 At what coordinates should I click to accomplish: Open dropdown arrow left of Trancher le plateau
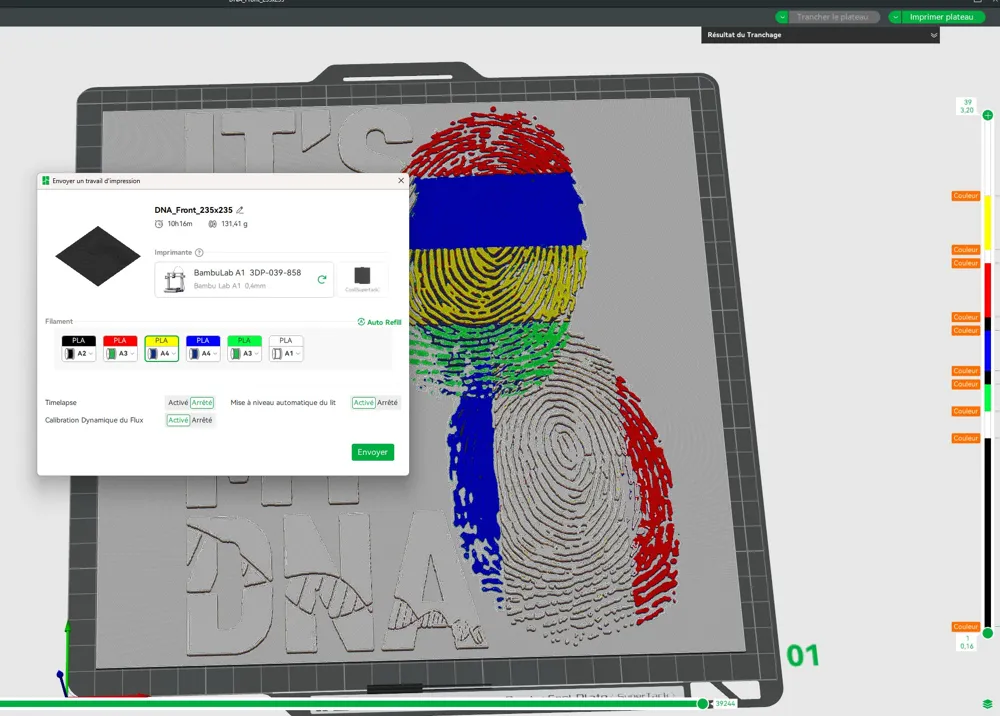[x=782, y=17]
